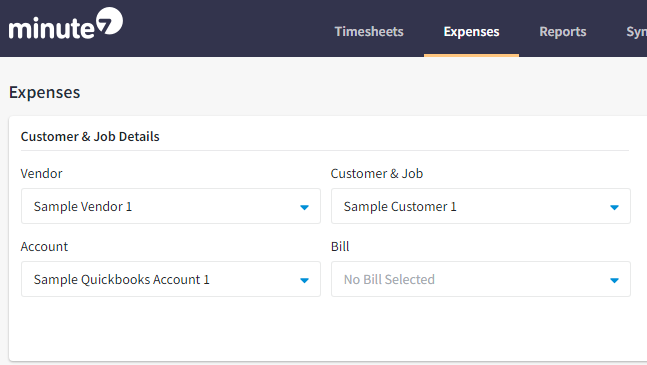This screenshot has width=647, height=365.
Task: Click the arrow beside Sample Quickbooks Account 1
Action: 305,280
